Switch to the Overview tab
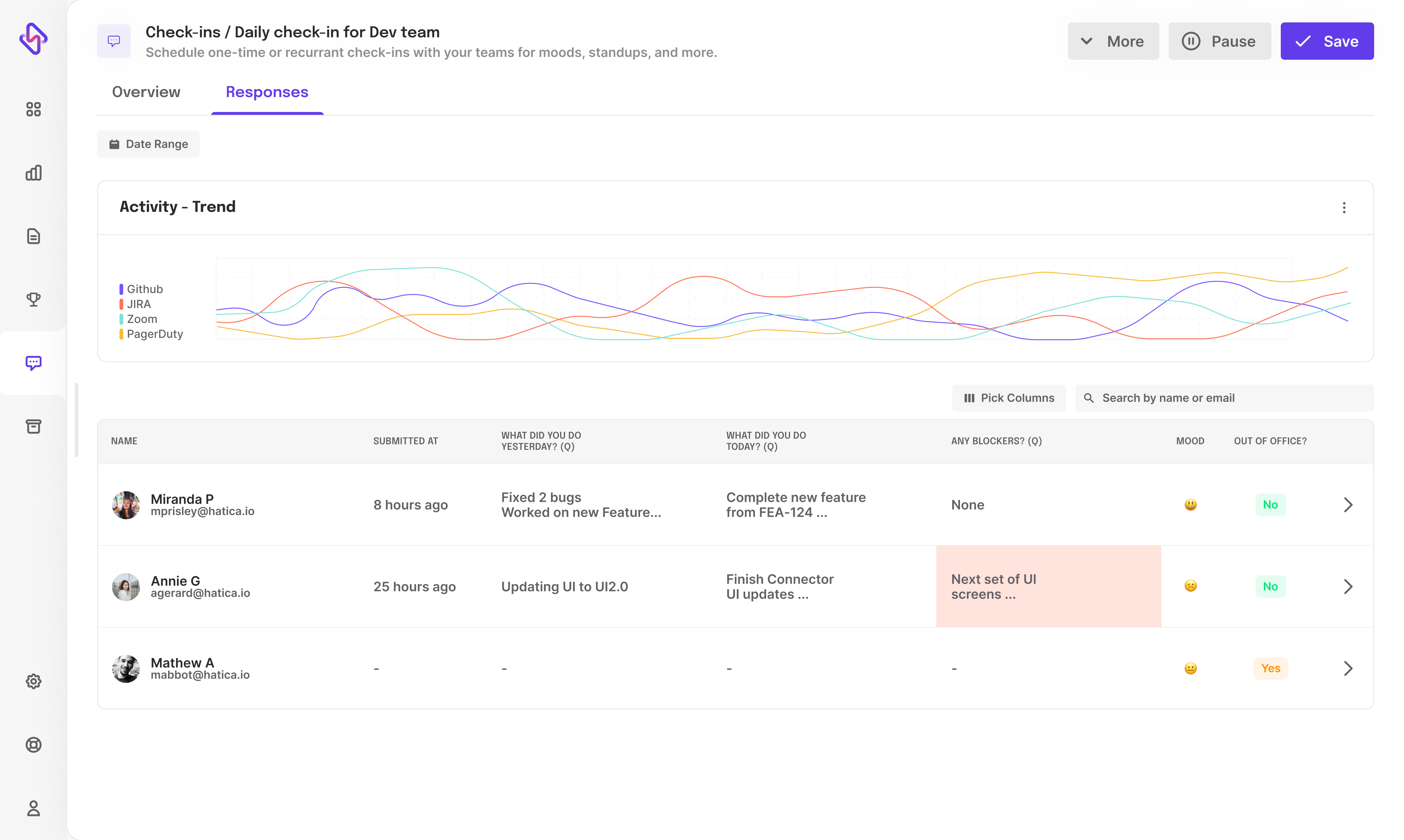Screen dimensions: 1404x840 (146, 92)
